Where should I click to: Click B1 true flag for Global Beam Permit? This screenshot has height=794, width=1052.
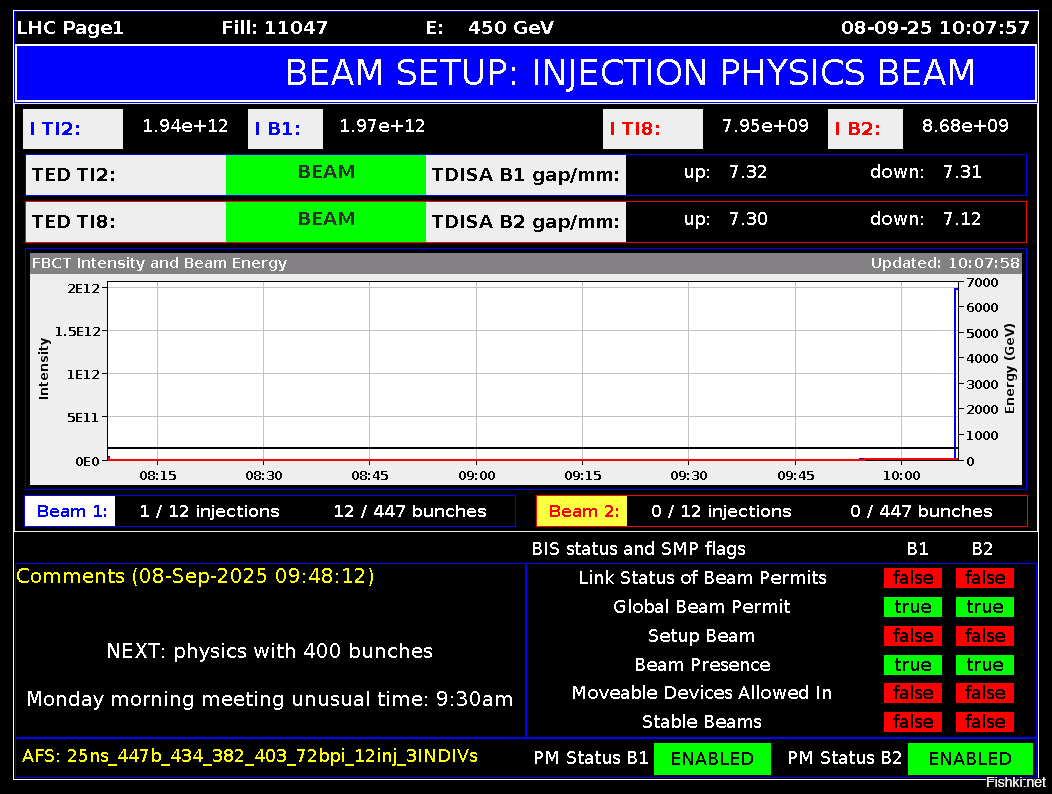pos(912,607)
